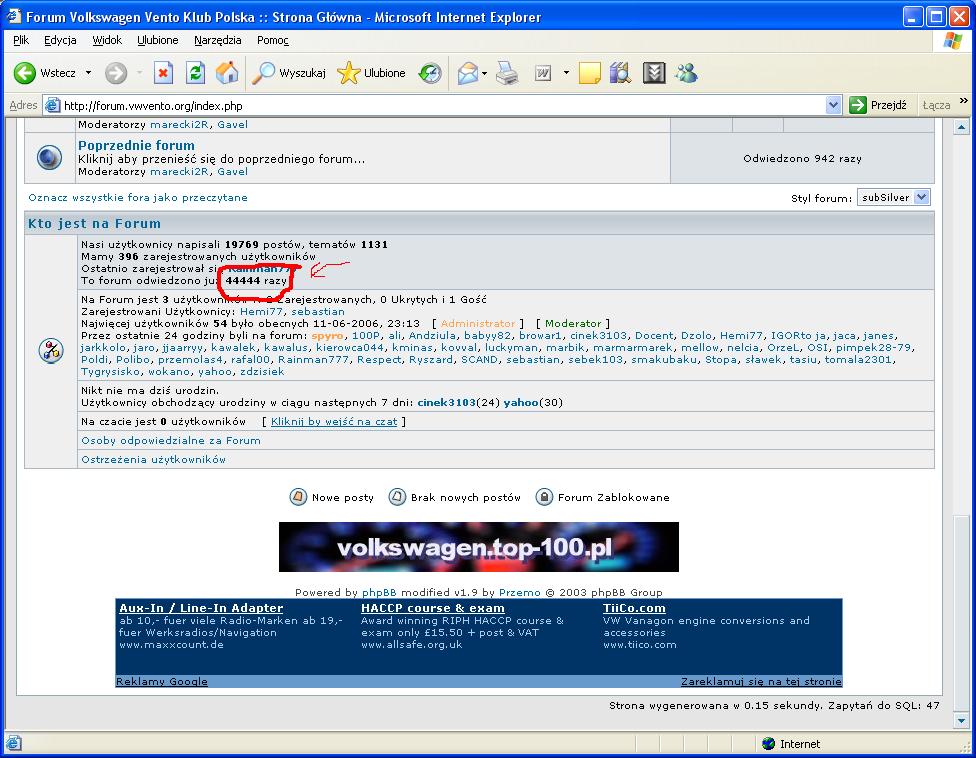Open browsing history clock icon
The image size is (976, 758).
429,73
